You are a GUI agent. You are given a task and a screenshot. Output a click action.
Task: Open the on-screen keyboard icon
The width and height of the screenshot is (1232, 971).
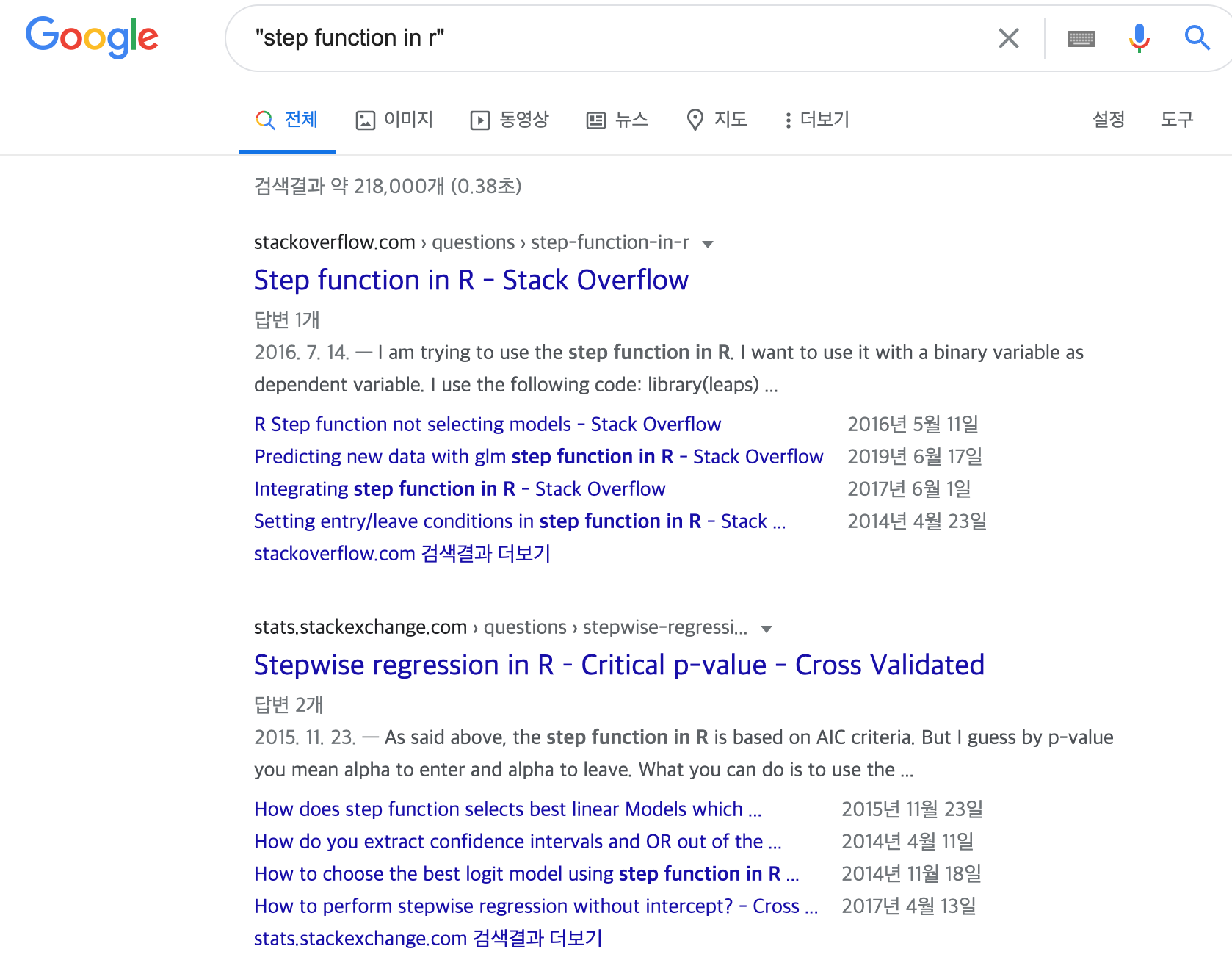click(x=1081, y=38)
